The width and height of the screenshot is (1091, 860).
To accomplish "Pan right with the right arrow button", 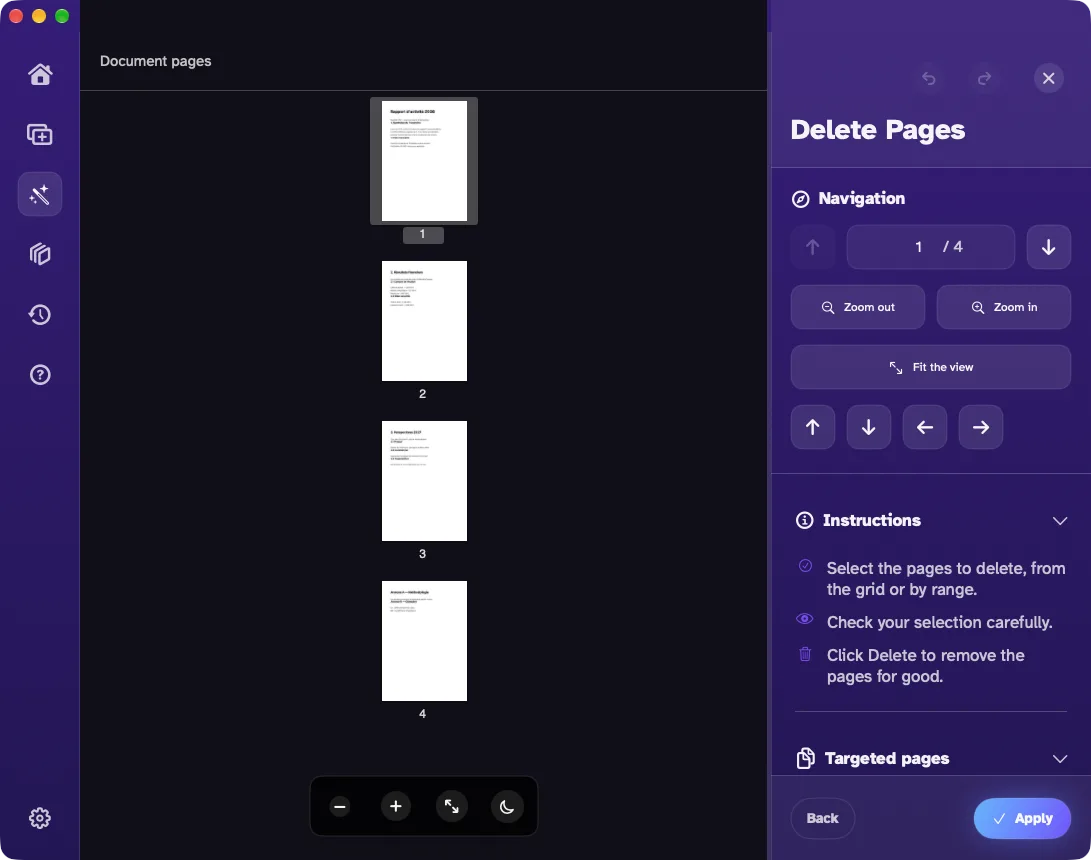I will pyautogui.click(x=981, y=427).
